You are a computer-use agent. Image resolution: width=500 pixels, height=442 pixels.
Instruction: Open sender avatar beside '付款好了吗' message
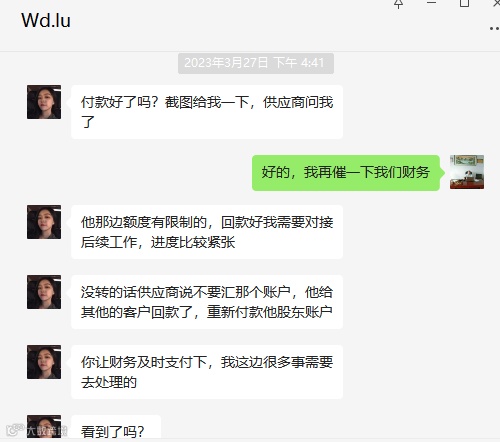[x=44, y=102]
